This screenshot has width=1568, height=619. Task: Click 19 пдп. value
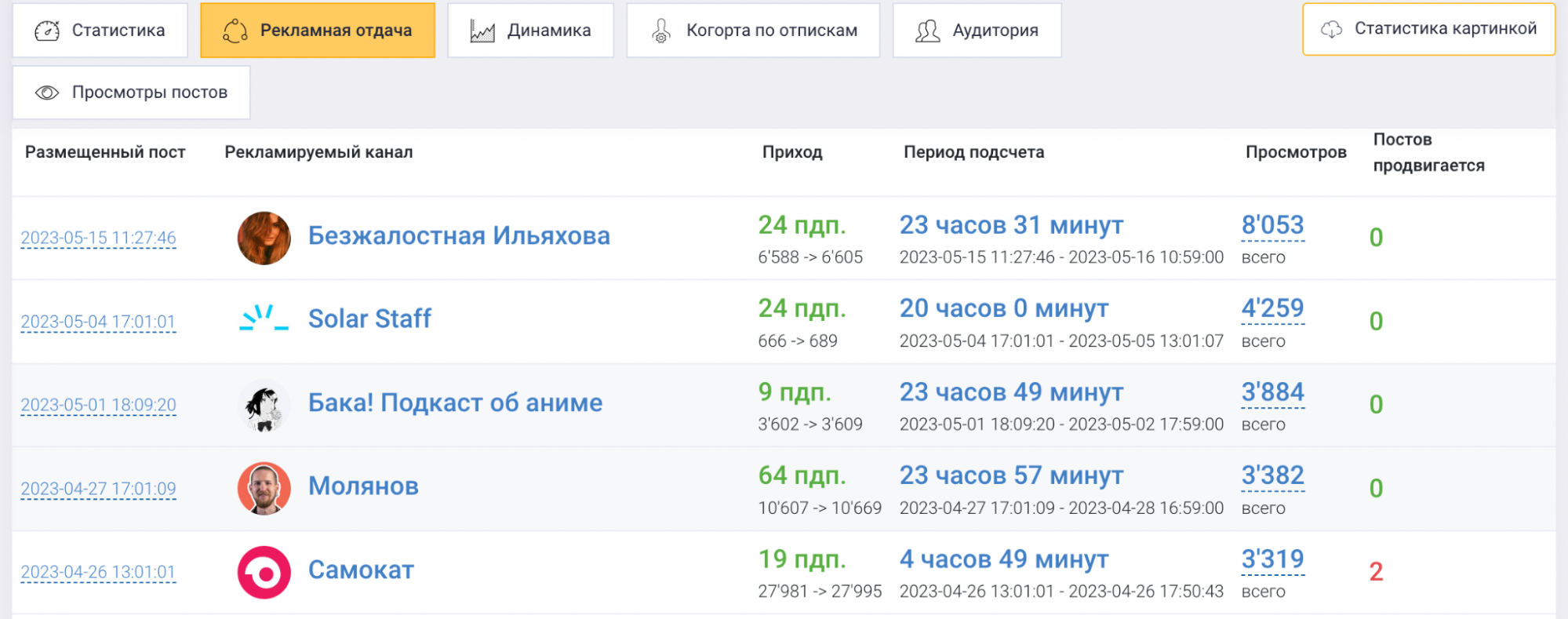[802, 559]
